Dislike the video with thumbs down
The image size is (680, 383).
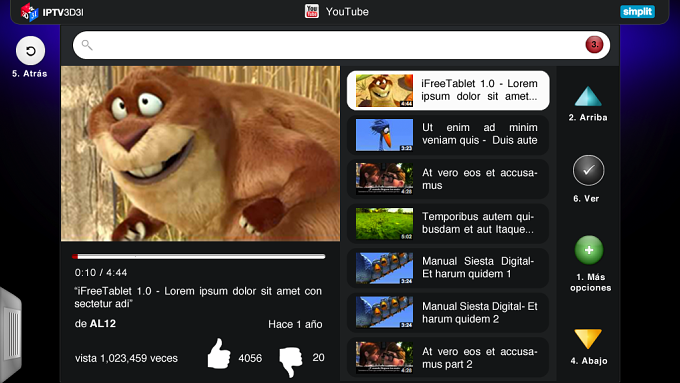click(291, 361)
